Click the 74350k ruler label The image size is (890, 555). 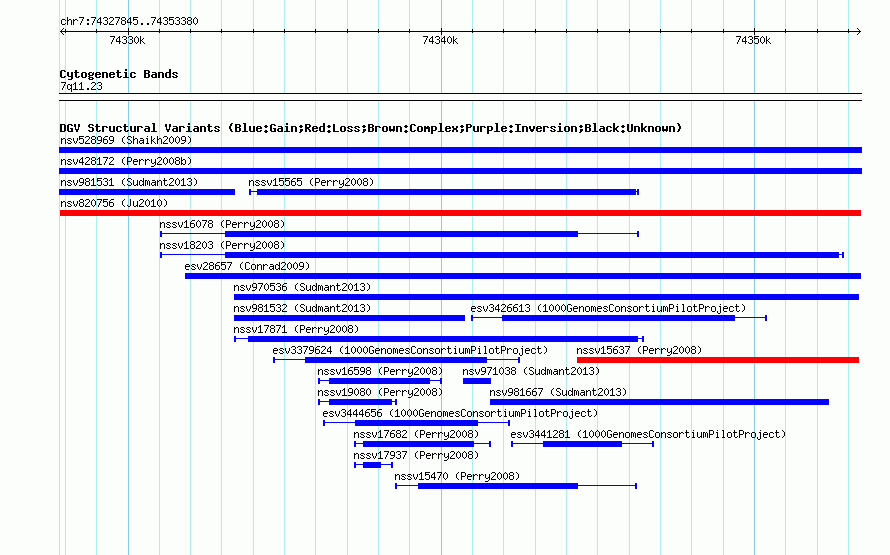pyautogui.click(x=753, y=40)
